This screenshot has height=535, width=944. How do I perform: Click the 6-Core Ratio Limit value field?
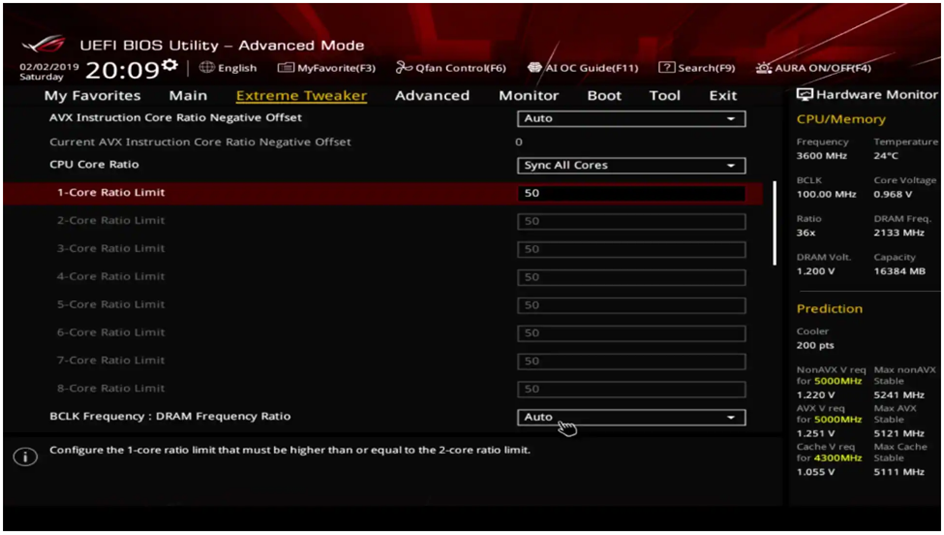pos(631,333)
